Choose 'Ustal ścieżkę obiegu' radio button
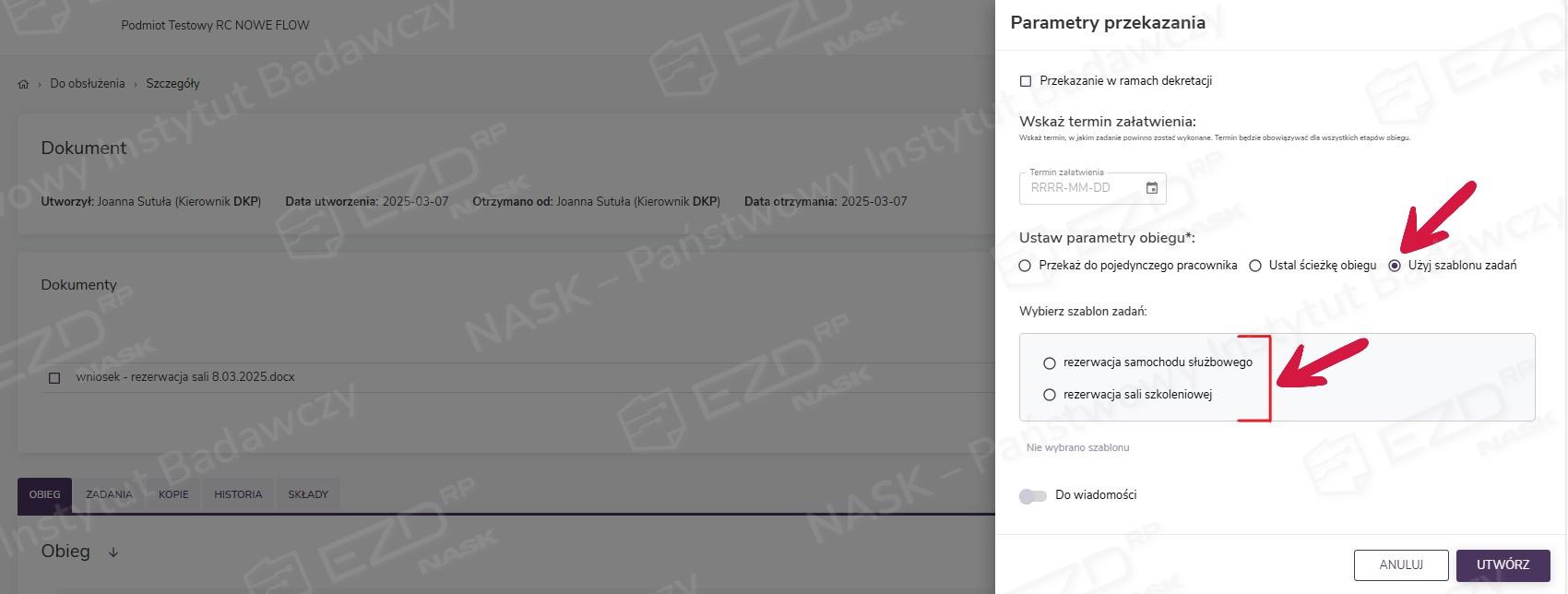Image resolution: width=1568 pixels, height=594 pixels. click(1254, 266)
